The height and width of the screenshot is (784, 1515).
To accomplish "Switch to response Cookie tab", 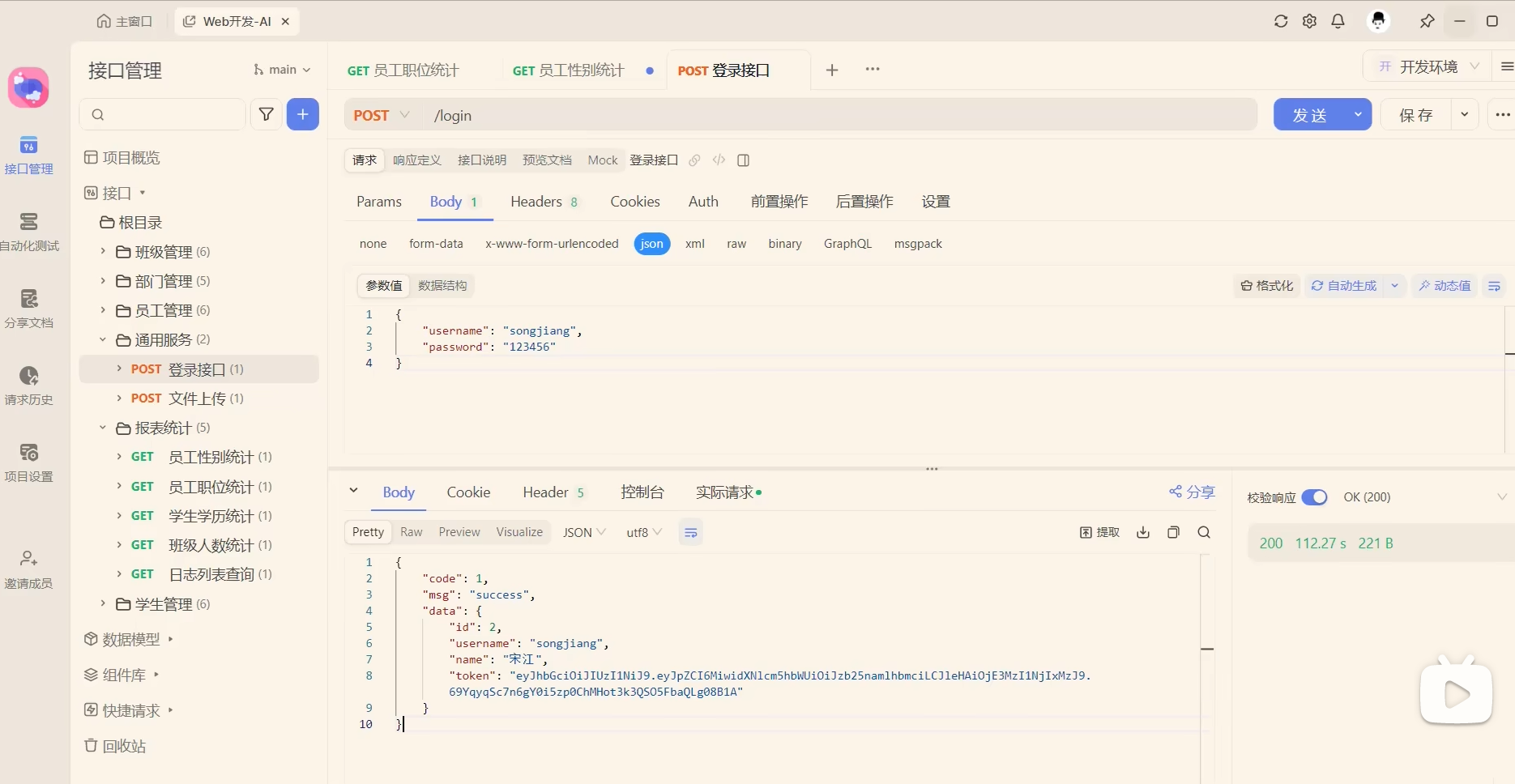I will 468,492.
